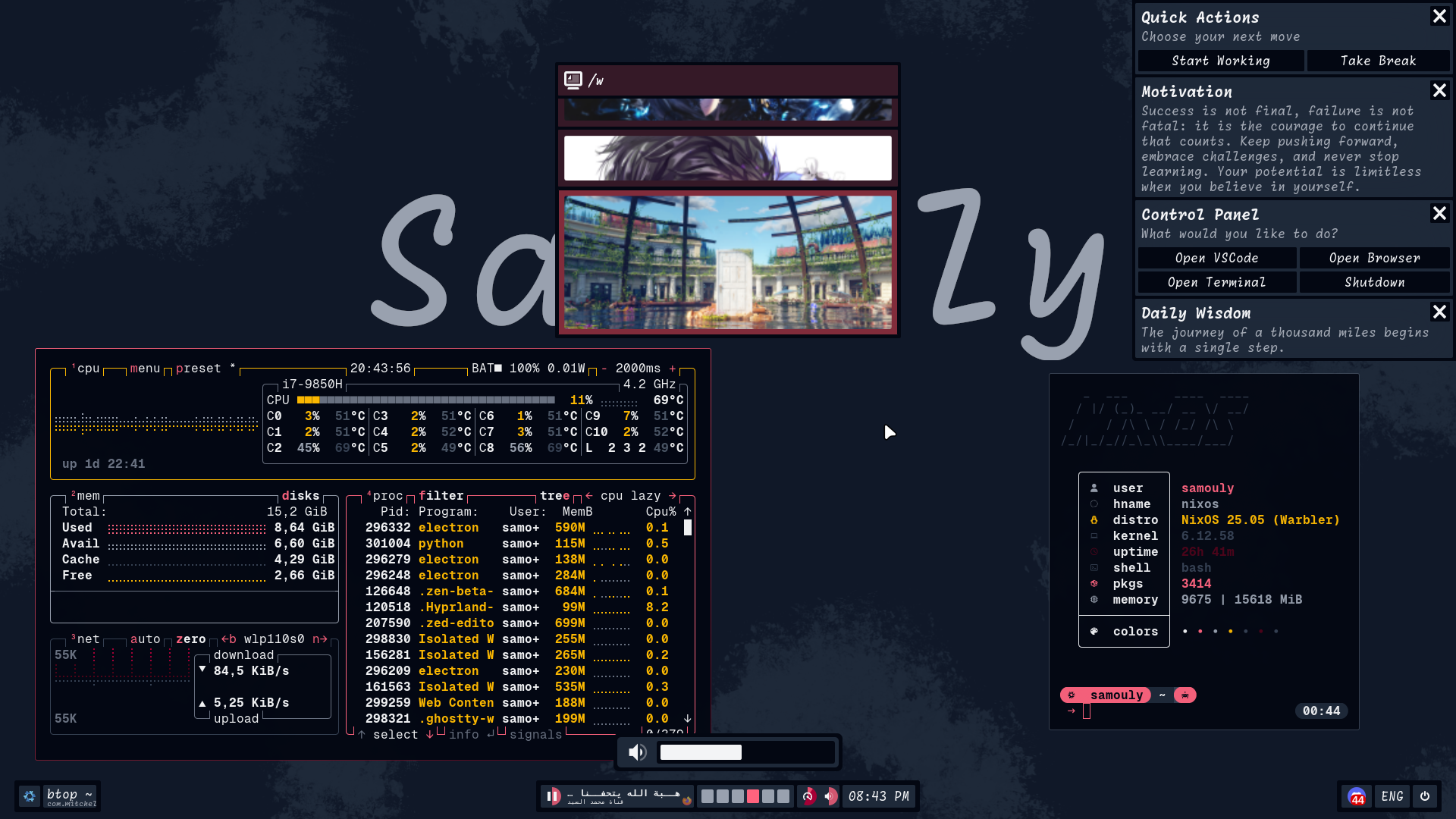Switch to the first workspace square
Screen dimensions: 1456x819
[x=707, y=796]
